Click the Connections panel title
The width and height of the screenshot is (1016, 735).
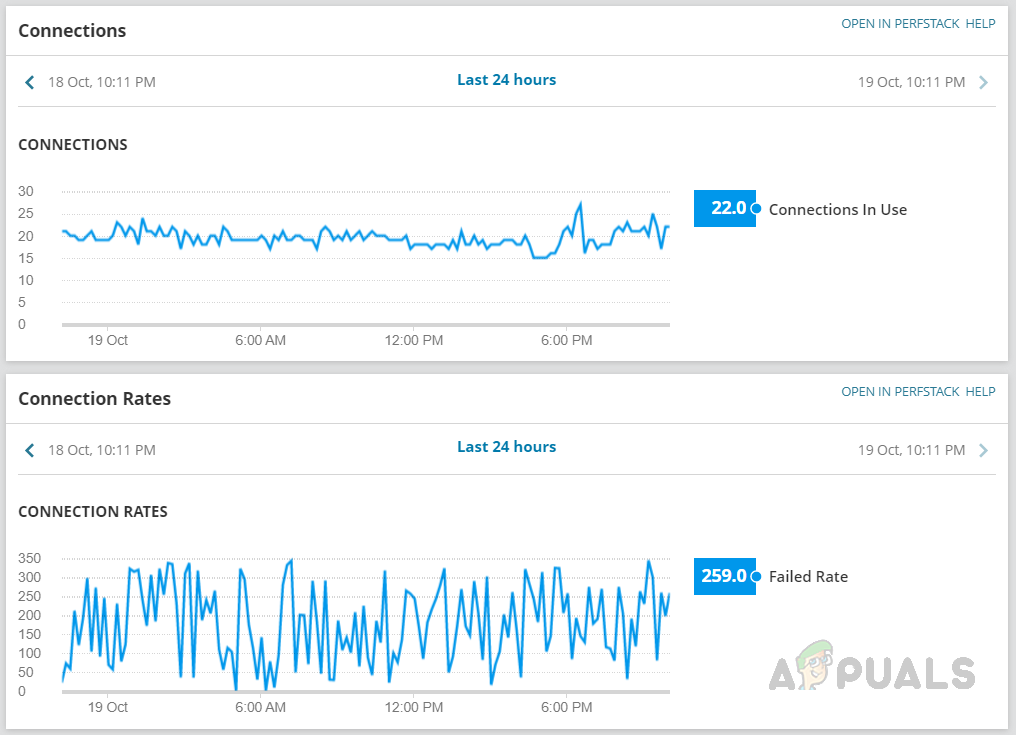[72, 30]
